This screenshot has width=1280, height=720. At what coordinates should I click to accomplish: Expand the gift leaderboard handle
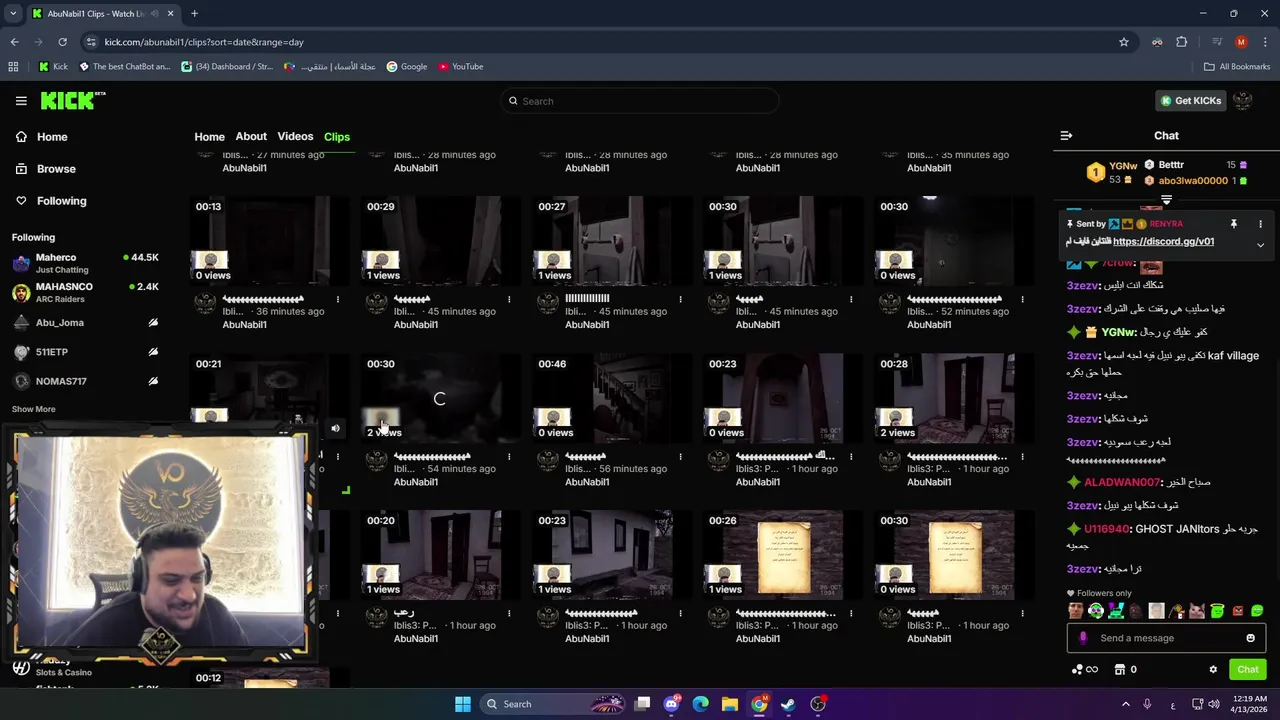(1166, 201)
